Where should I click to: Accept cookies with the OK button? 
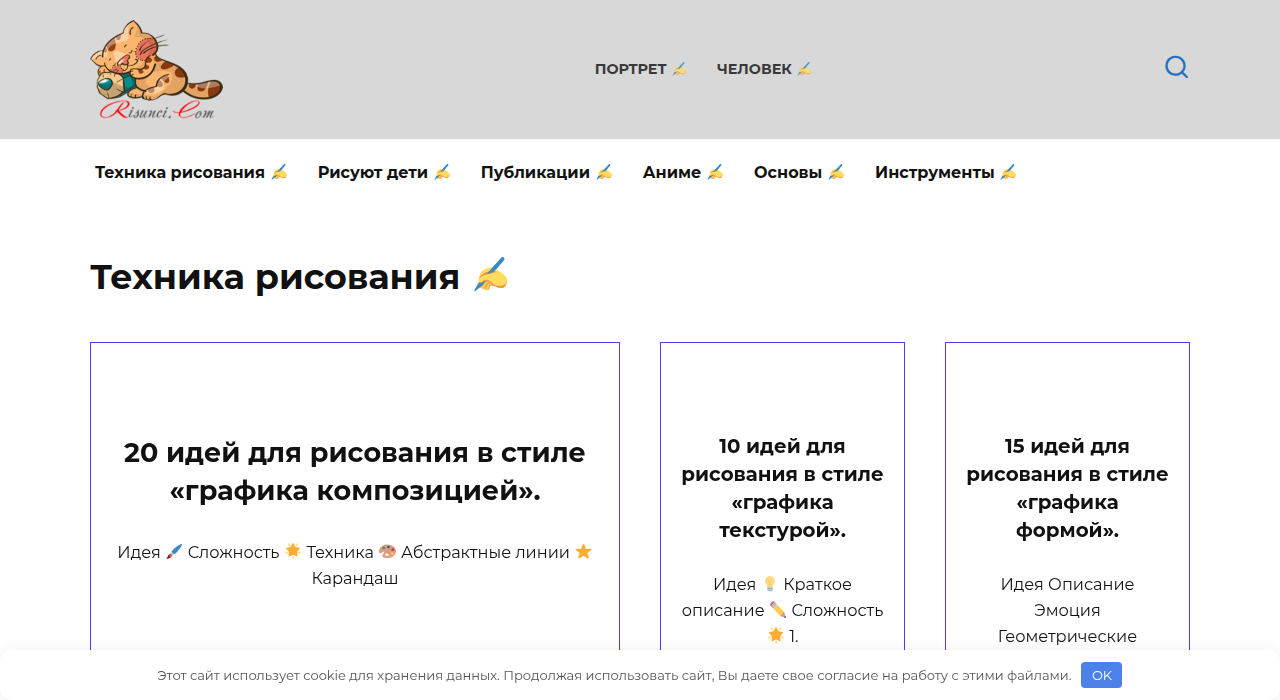[1101, 675]
